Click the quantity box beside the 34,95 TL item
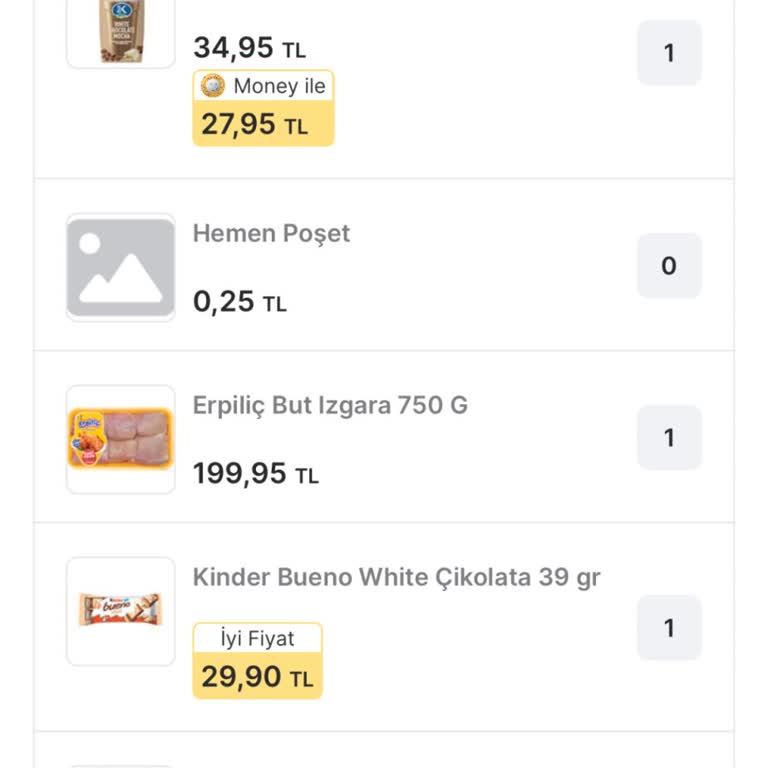Viewport: 768px width, 768px height. pos(669,53)
